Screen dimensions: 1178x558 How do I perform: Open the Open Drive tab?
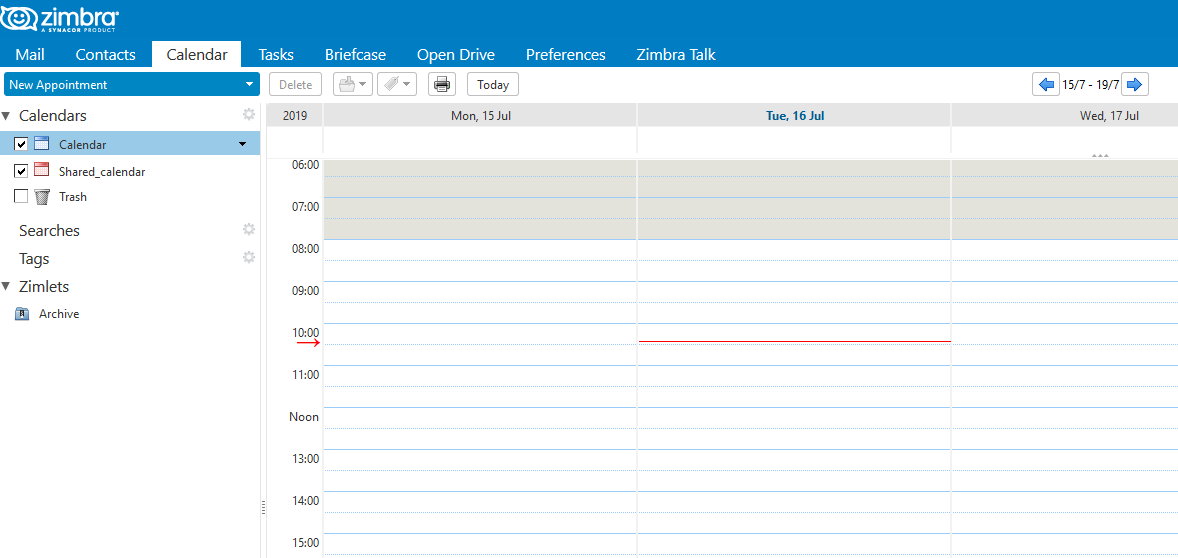click(x=456, y=55)
